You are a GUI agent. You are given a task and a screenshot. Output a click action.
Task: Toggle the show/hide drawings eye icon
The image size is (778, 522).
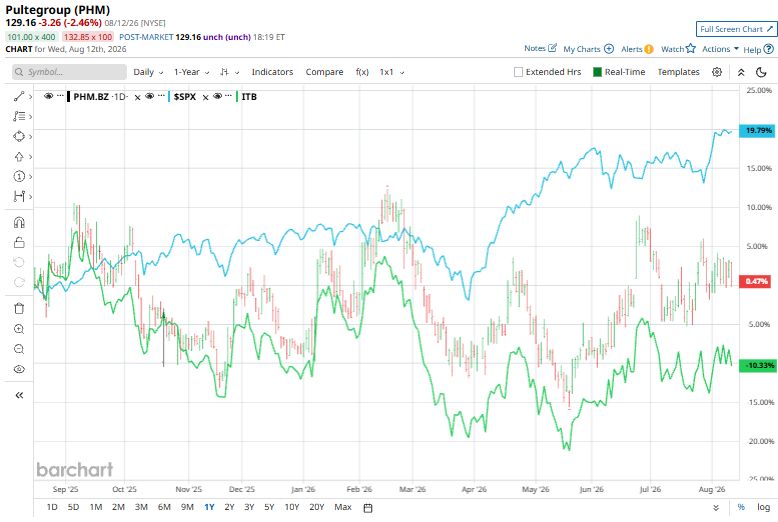tap(19, 369)
